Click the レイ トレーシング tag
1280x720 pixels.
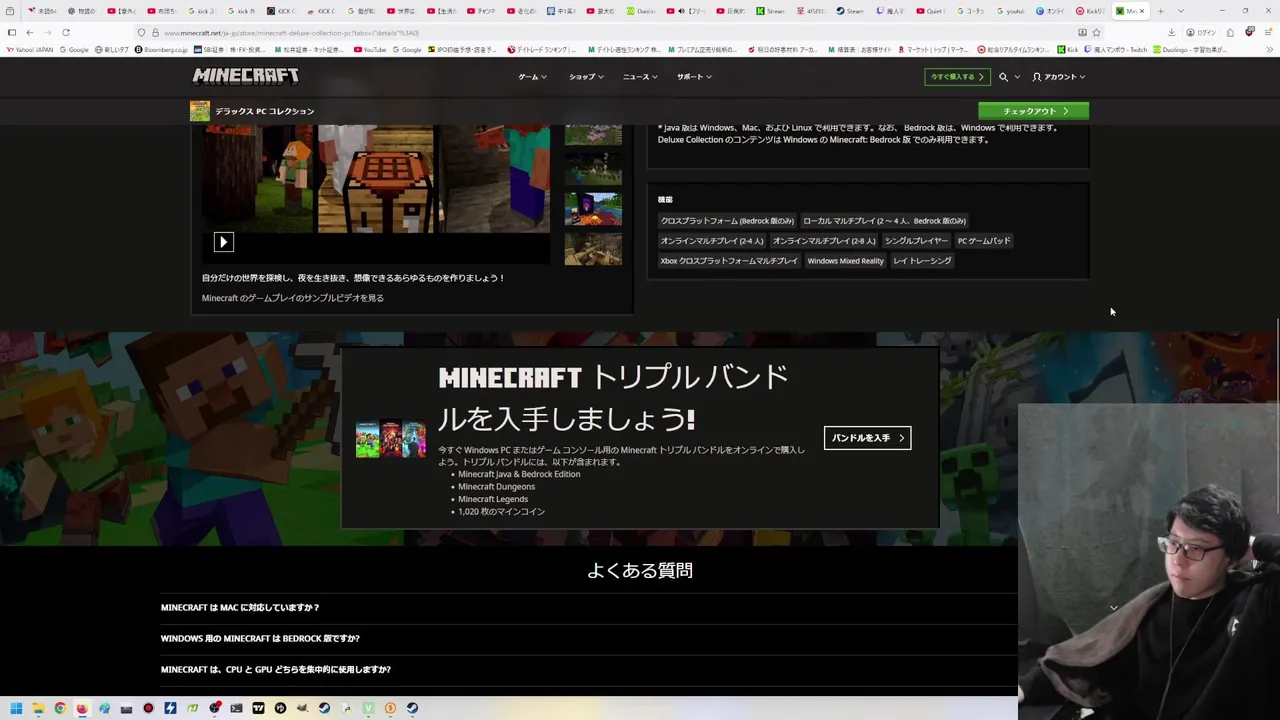(x=922, y=261)
